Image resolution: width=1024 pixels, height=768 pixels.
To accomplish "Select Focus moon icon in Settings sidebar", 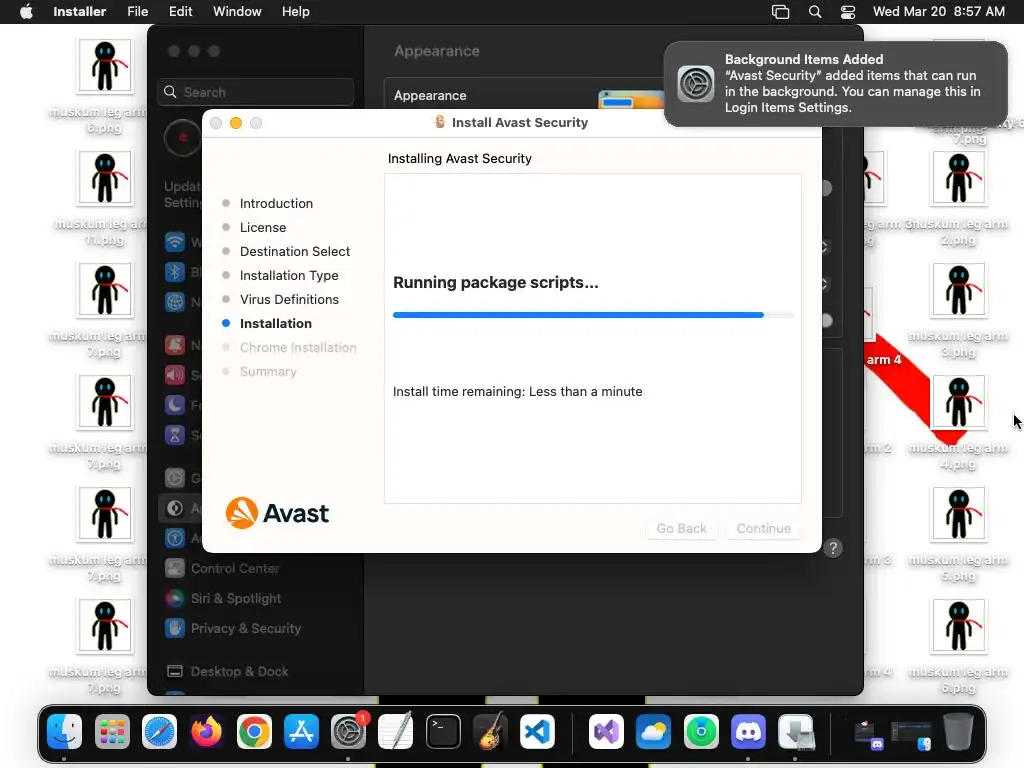I will coord(174,405).
